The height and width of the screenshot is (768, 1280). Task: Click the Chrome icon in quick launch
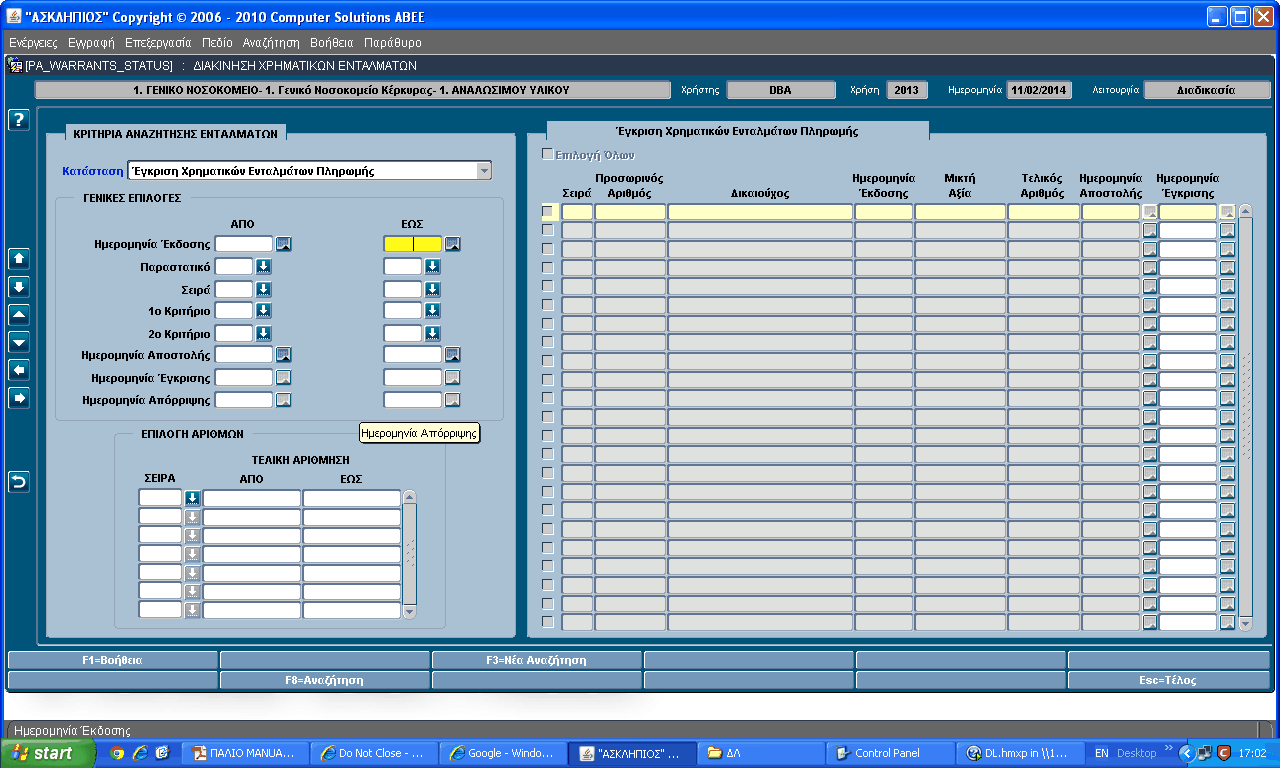pos(117,753)
